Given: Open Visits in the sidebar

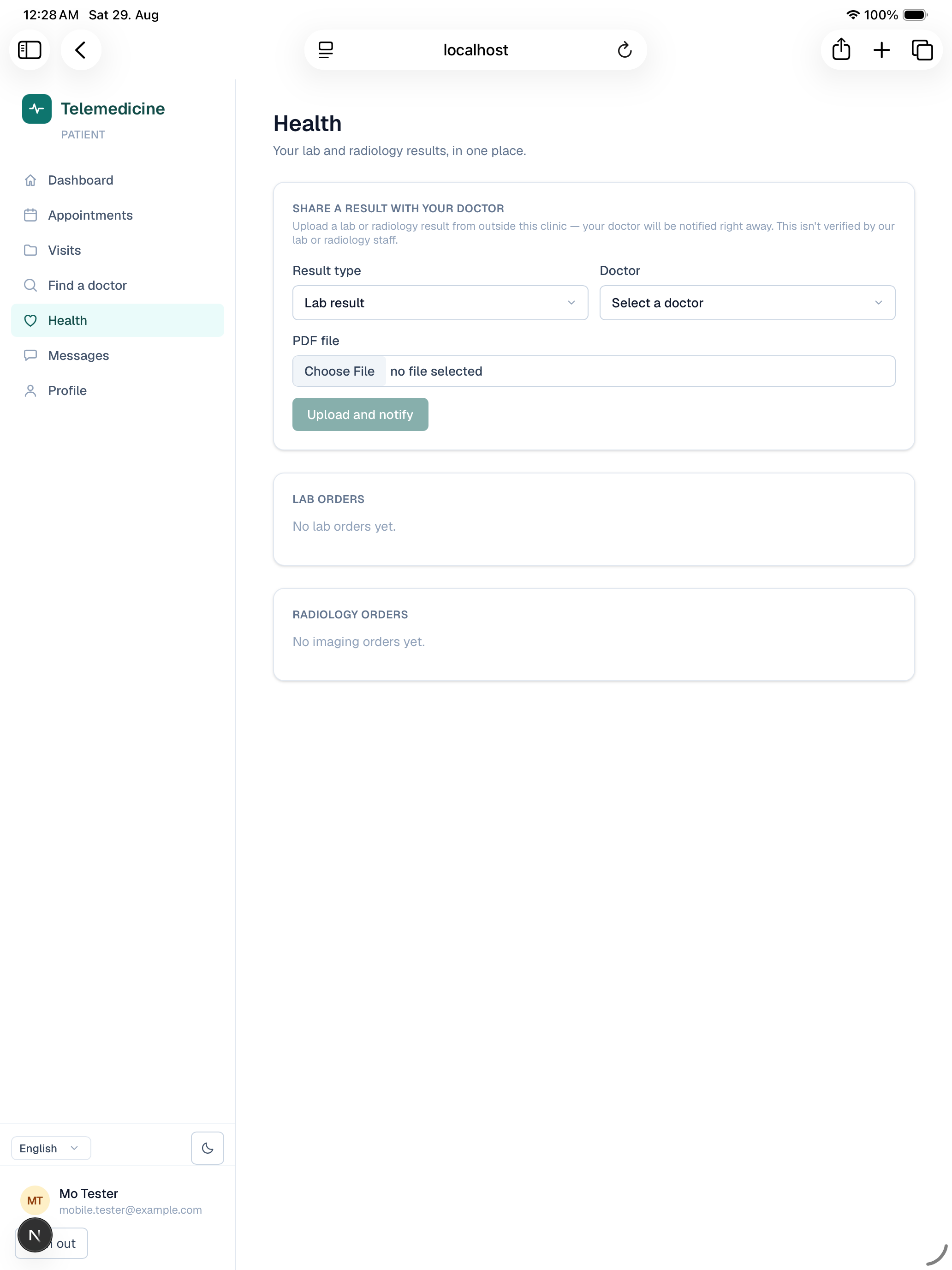Looking at the screenshot, I should (x=118, y=250).
